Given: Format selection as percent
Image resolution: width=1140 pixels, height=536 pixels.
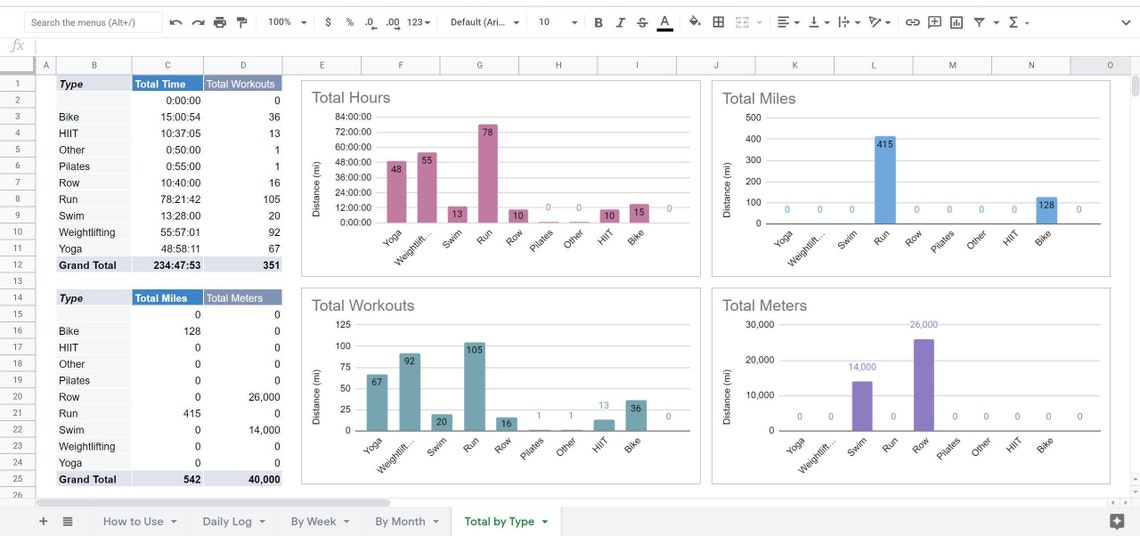Looking at the screenshot, I should point(350,23).
